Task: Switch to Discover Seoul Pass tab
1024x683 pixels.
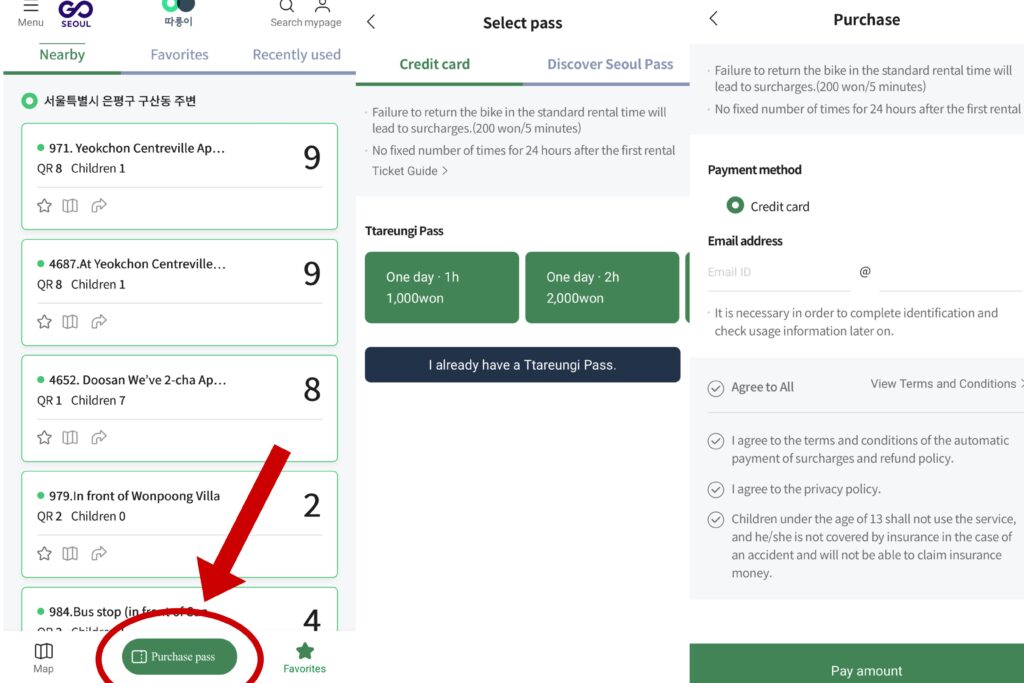Action: coord(610,64)
